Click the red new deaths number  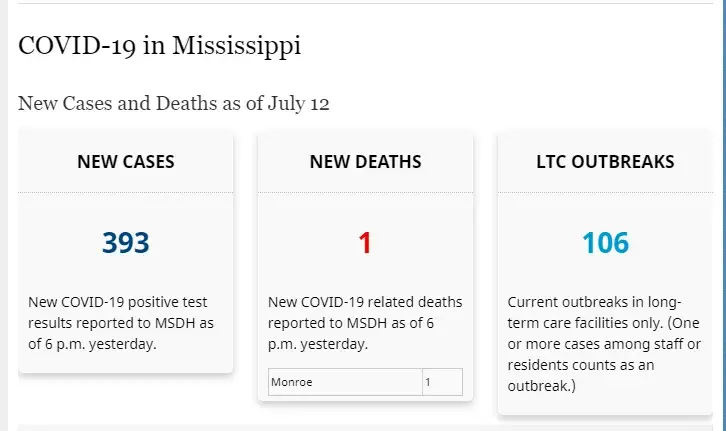(x=365, y=243)
